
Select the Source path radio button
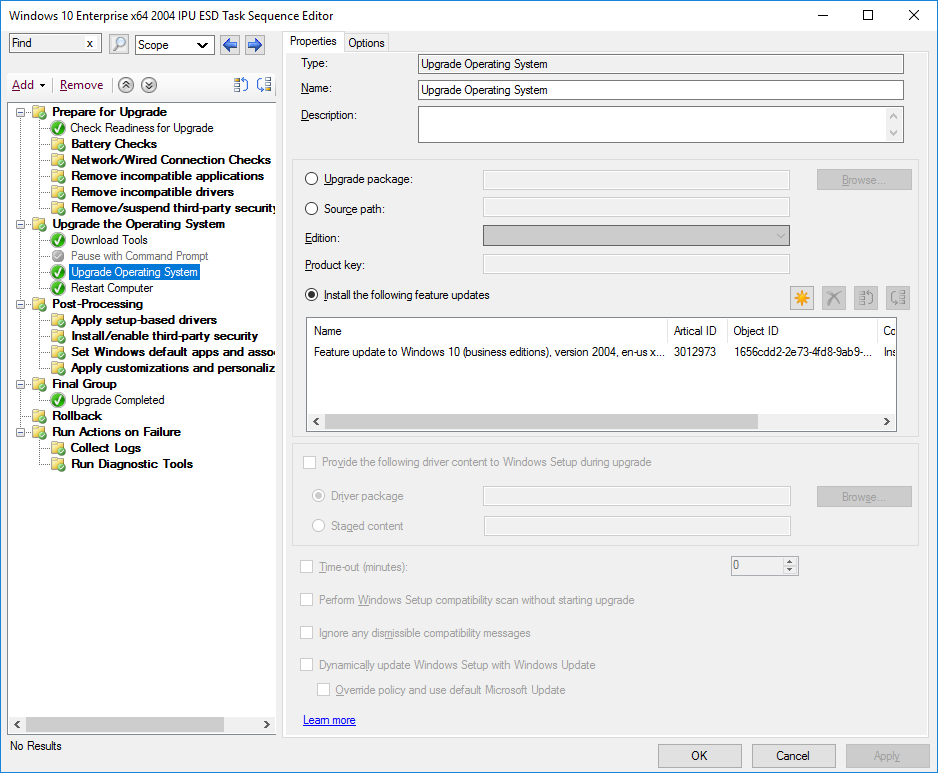click(312, 209)
